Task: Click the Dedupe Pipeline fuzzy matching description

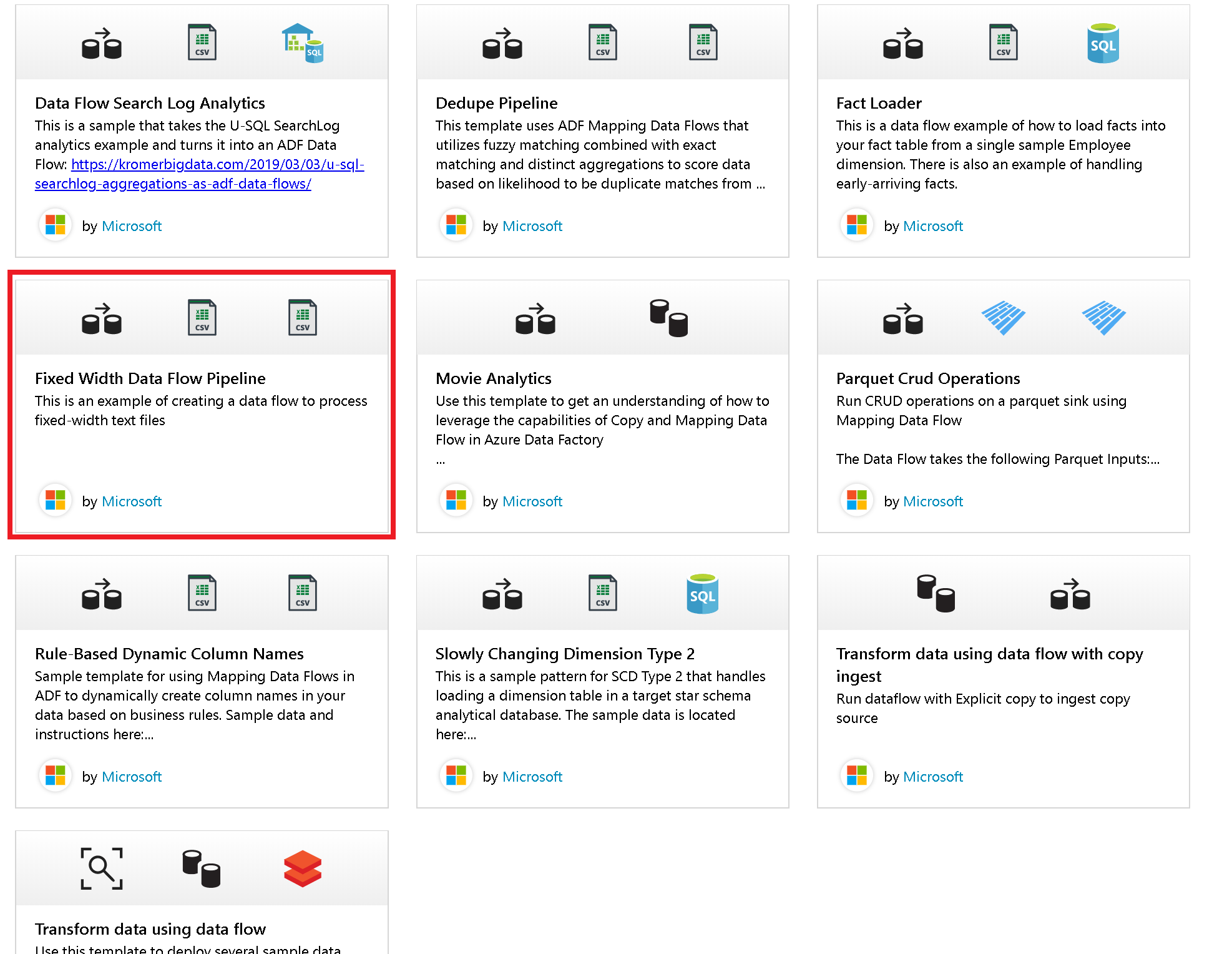Action: tap(600, 155)
